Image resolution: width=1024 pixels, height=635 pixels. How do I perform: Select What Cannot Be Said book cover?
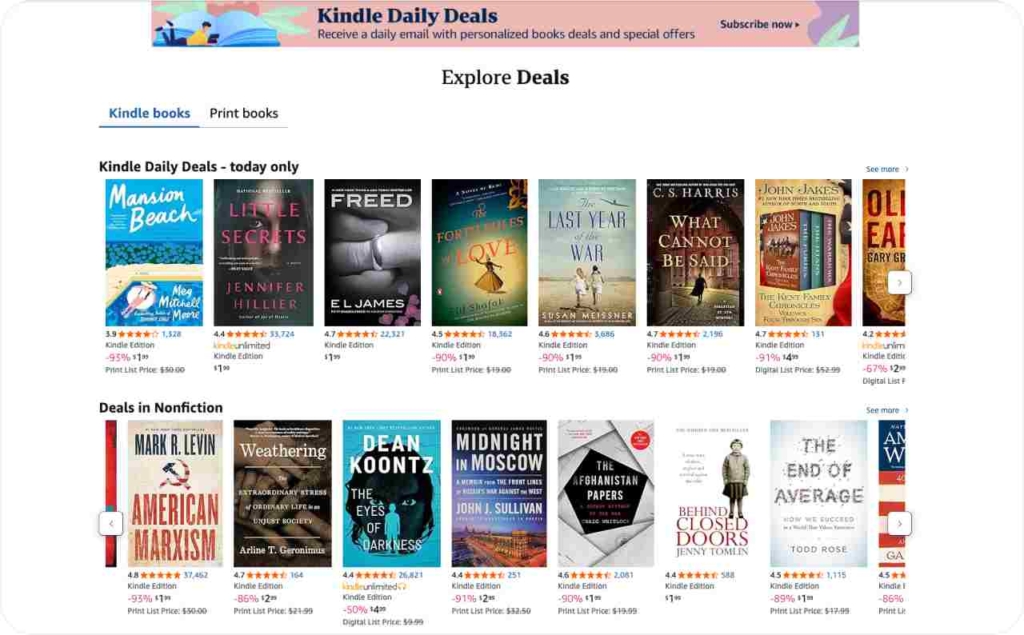695,253
